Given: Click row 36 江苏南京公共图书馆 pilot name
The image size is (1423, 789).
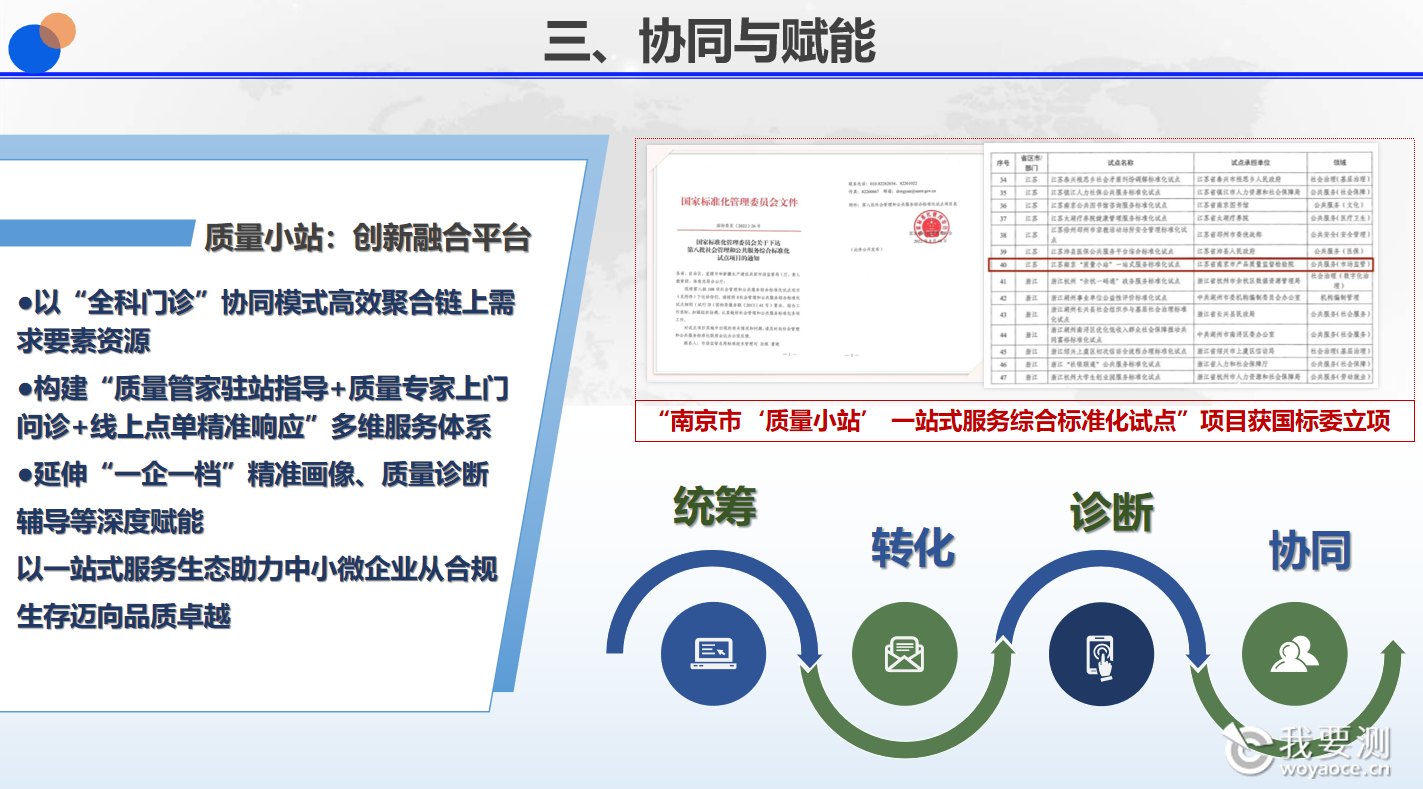Looking at the screenshot, I should point(1109,206).
